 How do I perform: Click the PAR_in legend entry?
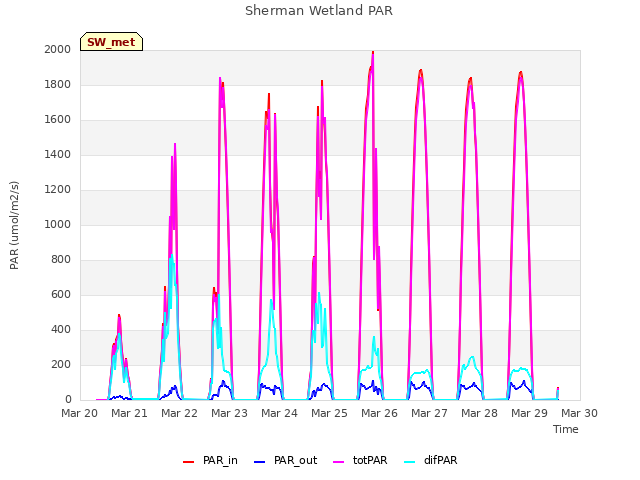210,460
